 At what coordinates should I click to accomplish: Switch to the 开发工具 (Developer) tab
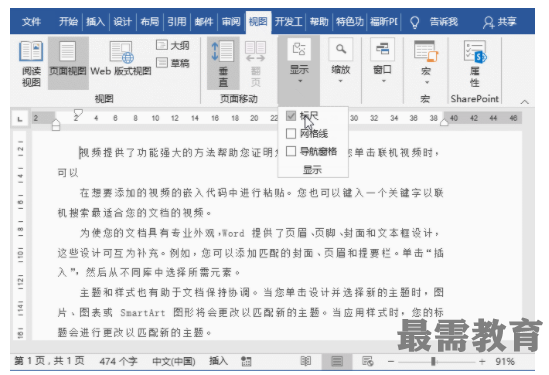[x=288, y=22]
